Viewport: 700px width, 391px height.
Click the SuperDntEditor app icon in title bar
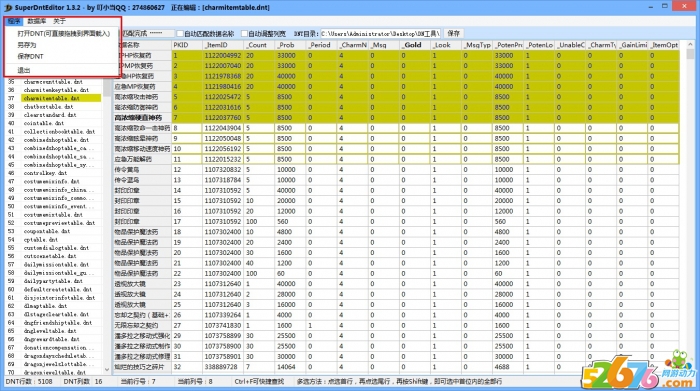tap(8, 8)
